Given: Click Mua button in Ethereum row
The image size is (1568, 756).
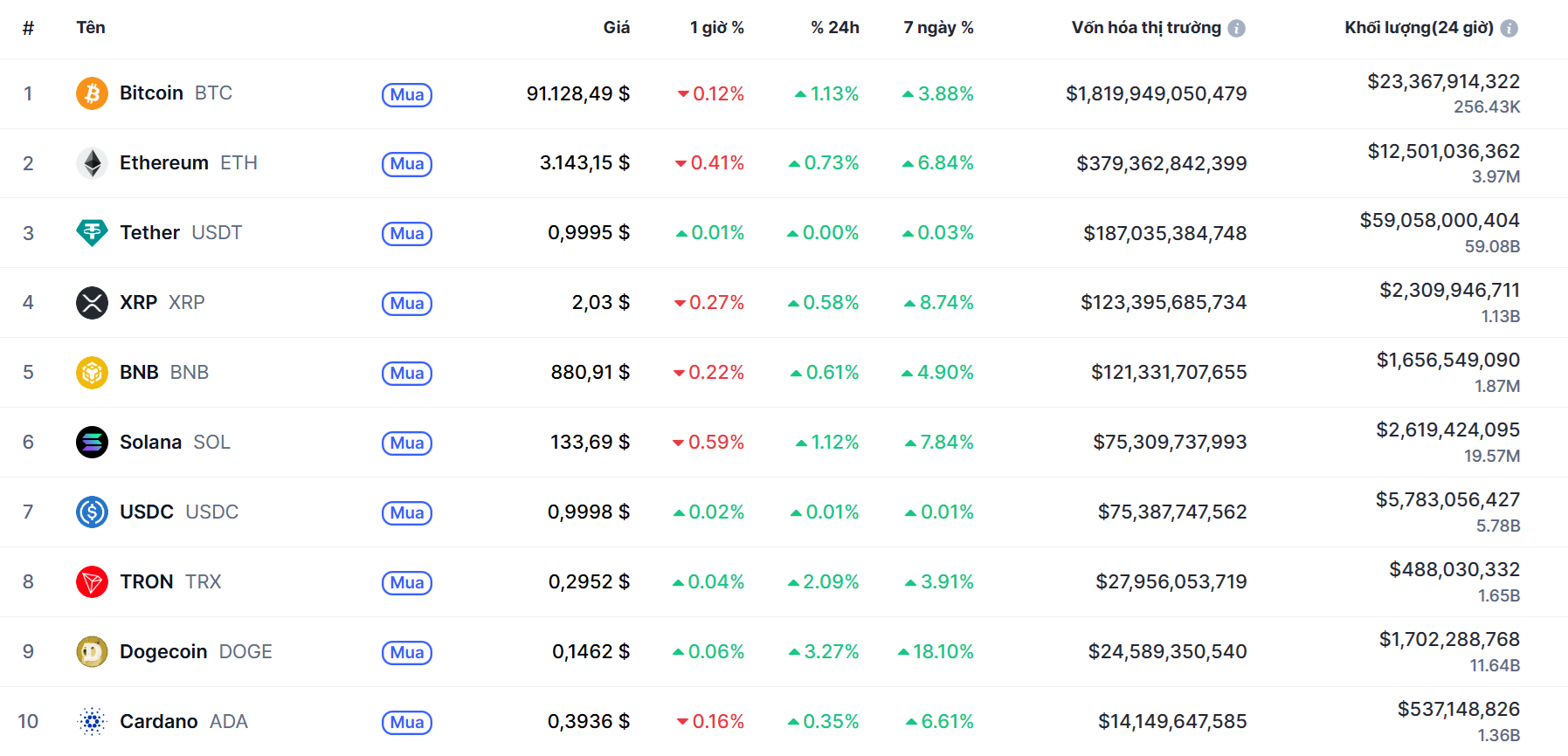Looking at the screenshot, I should [x=407, y=164].
